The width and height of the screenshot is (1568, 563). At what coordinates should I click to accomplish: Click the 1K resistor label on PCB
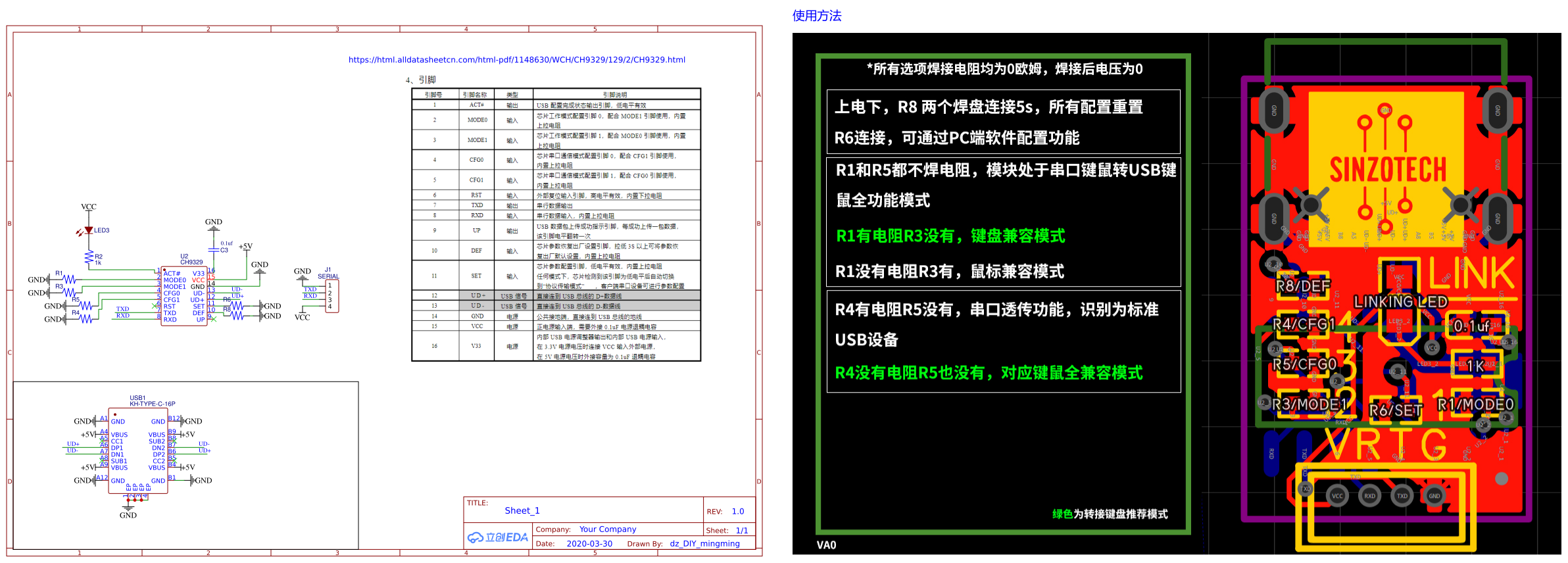click(x=1475, y=366)
